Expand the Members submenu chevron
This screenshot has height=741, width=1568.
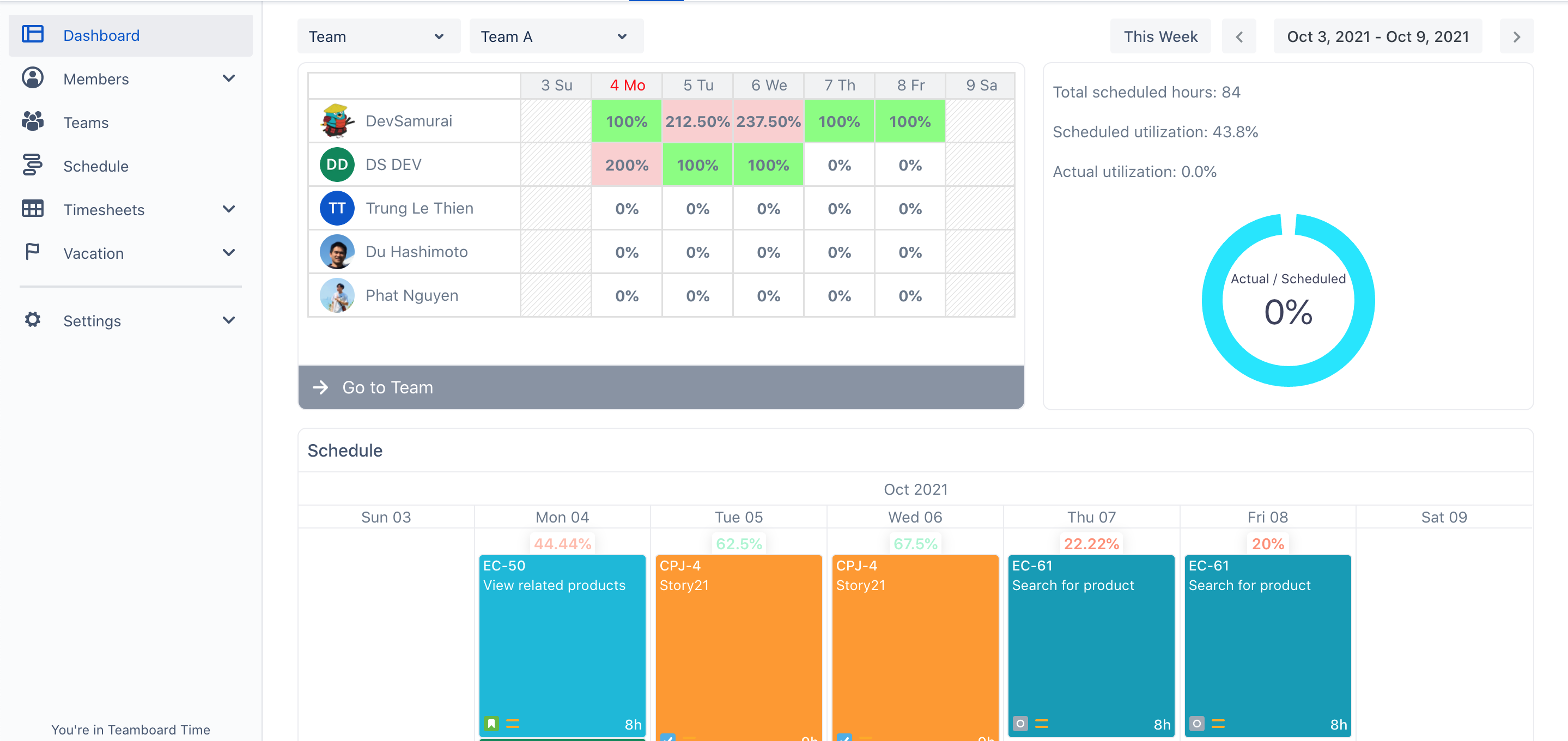tap(228, 78)
